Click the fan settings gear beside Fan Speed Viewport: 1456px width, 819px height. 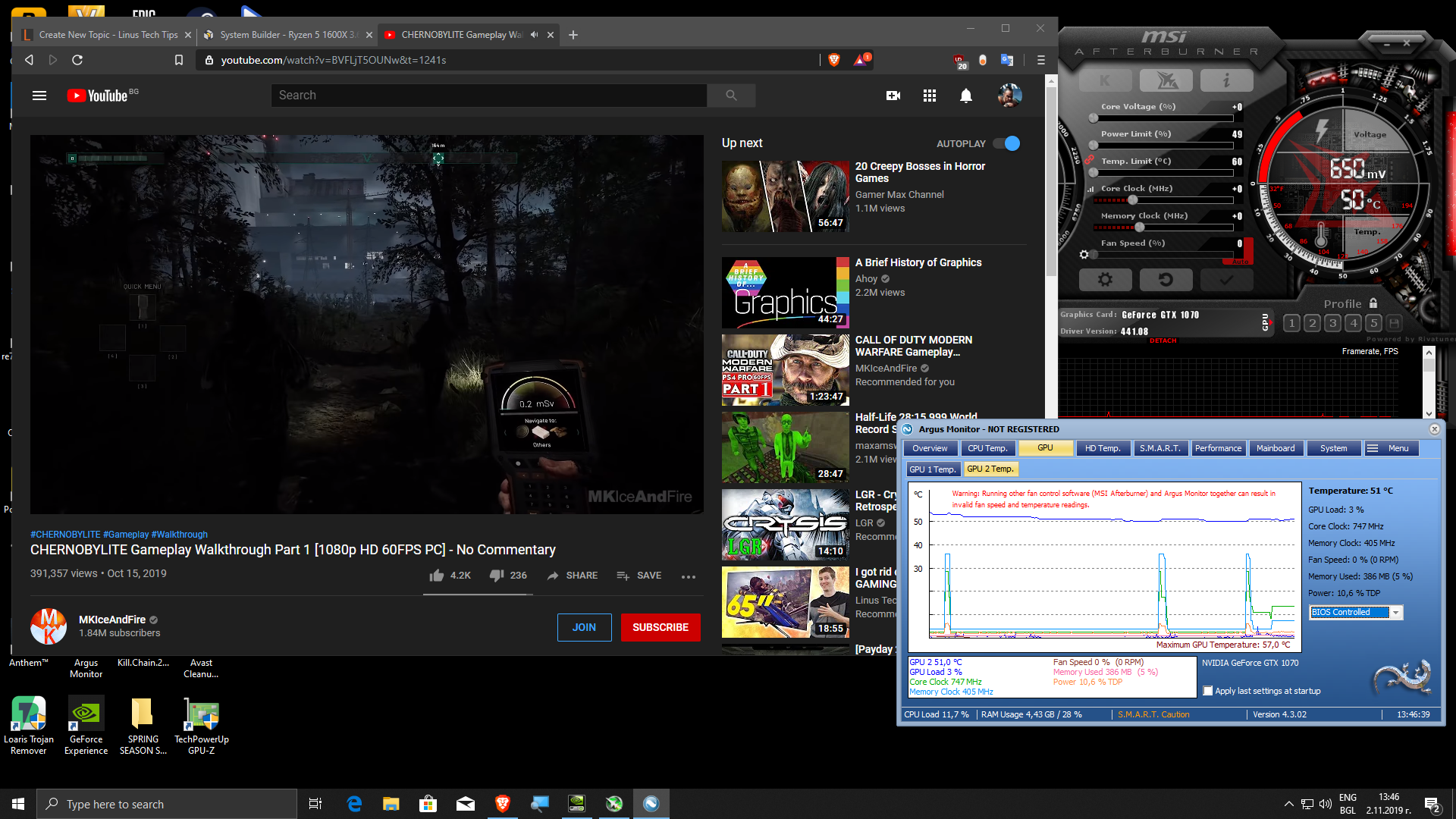click(1084, 255)
